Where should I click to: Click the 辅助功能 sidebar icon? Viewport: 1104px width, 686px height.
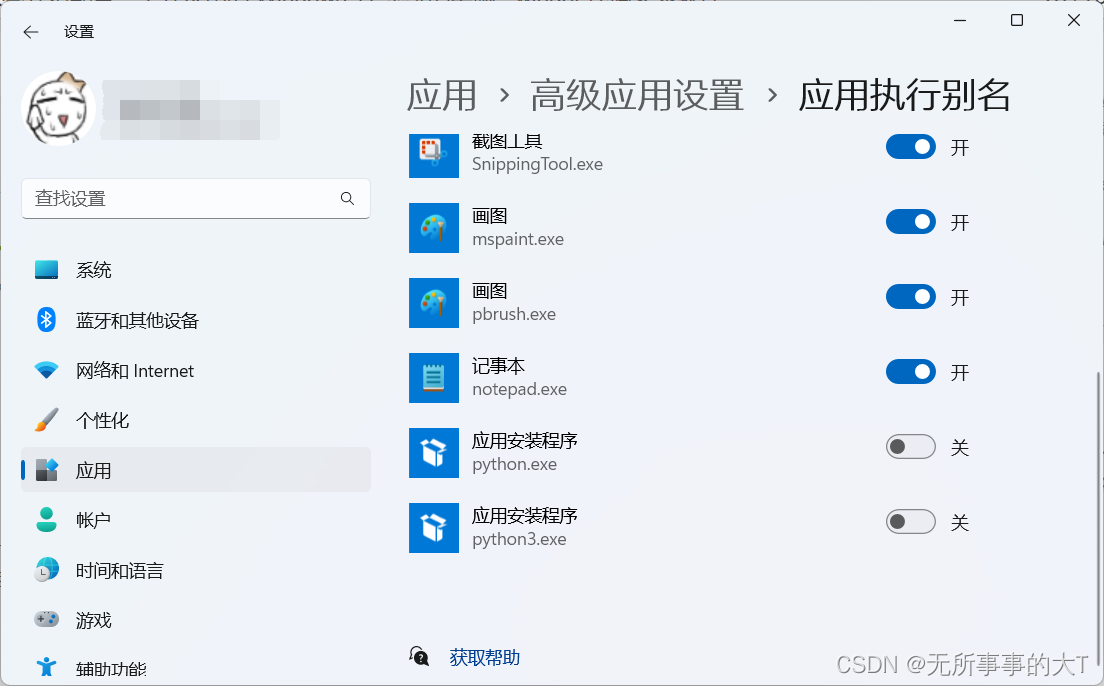pyautogui.click(x=46, y=669)
